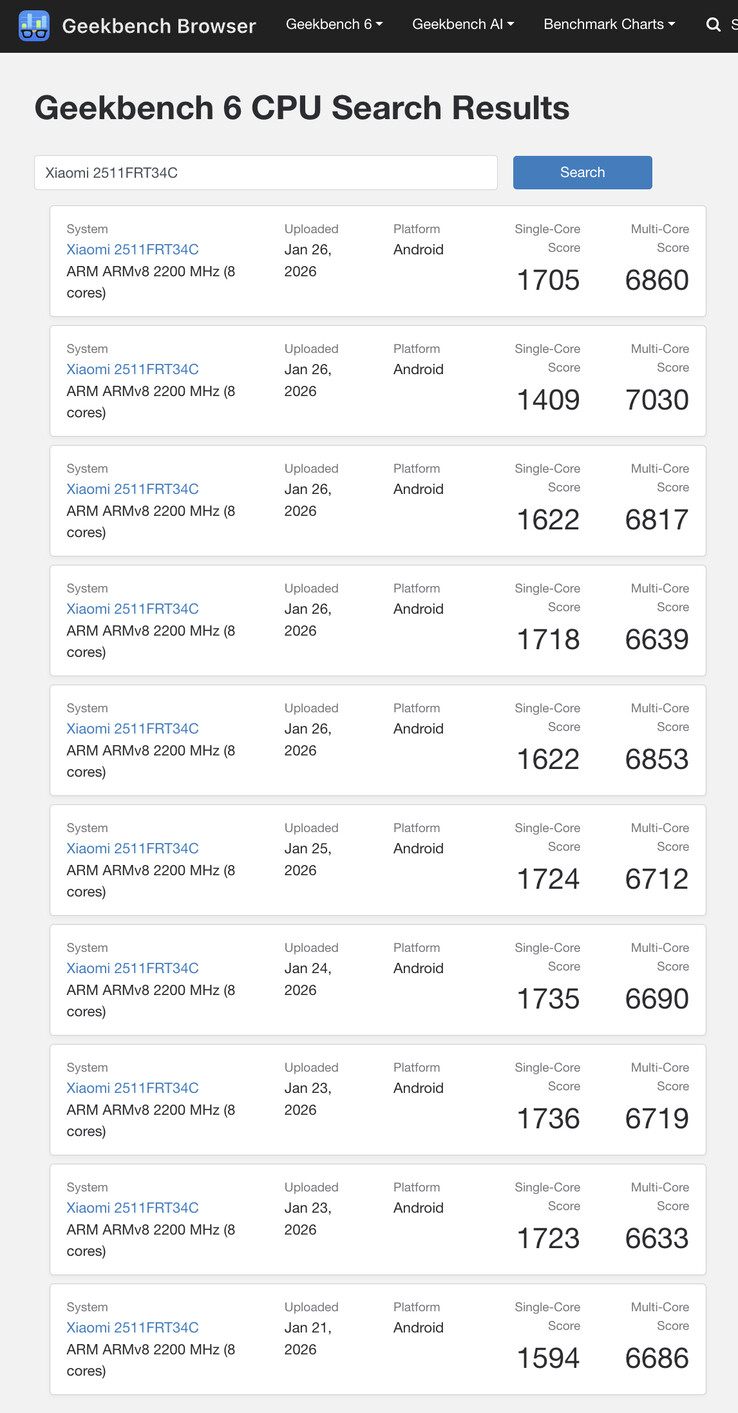
Task: Open the third result with multi-core 6817
Action: coord(132,489)
